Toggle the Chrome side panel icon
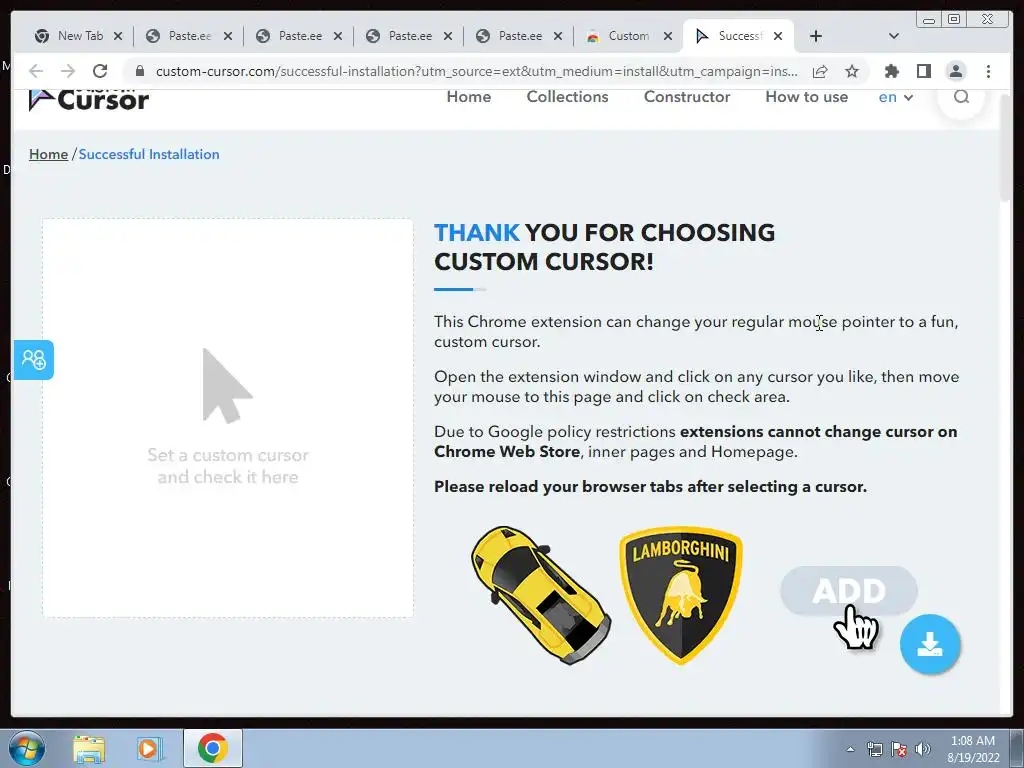 [x=923, y=71]
